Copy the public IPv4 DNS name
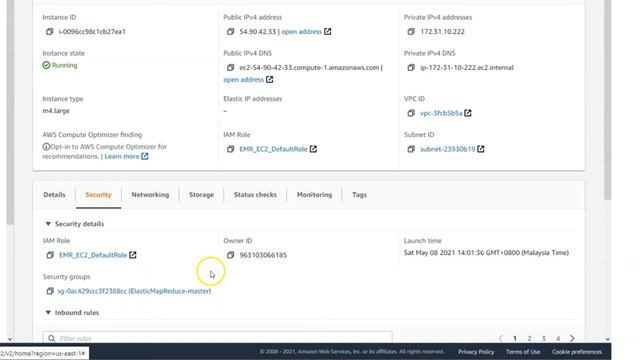The width and height of the screenshot is (640, 360). click(231, 67)
